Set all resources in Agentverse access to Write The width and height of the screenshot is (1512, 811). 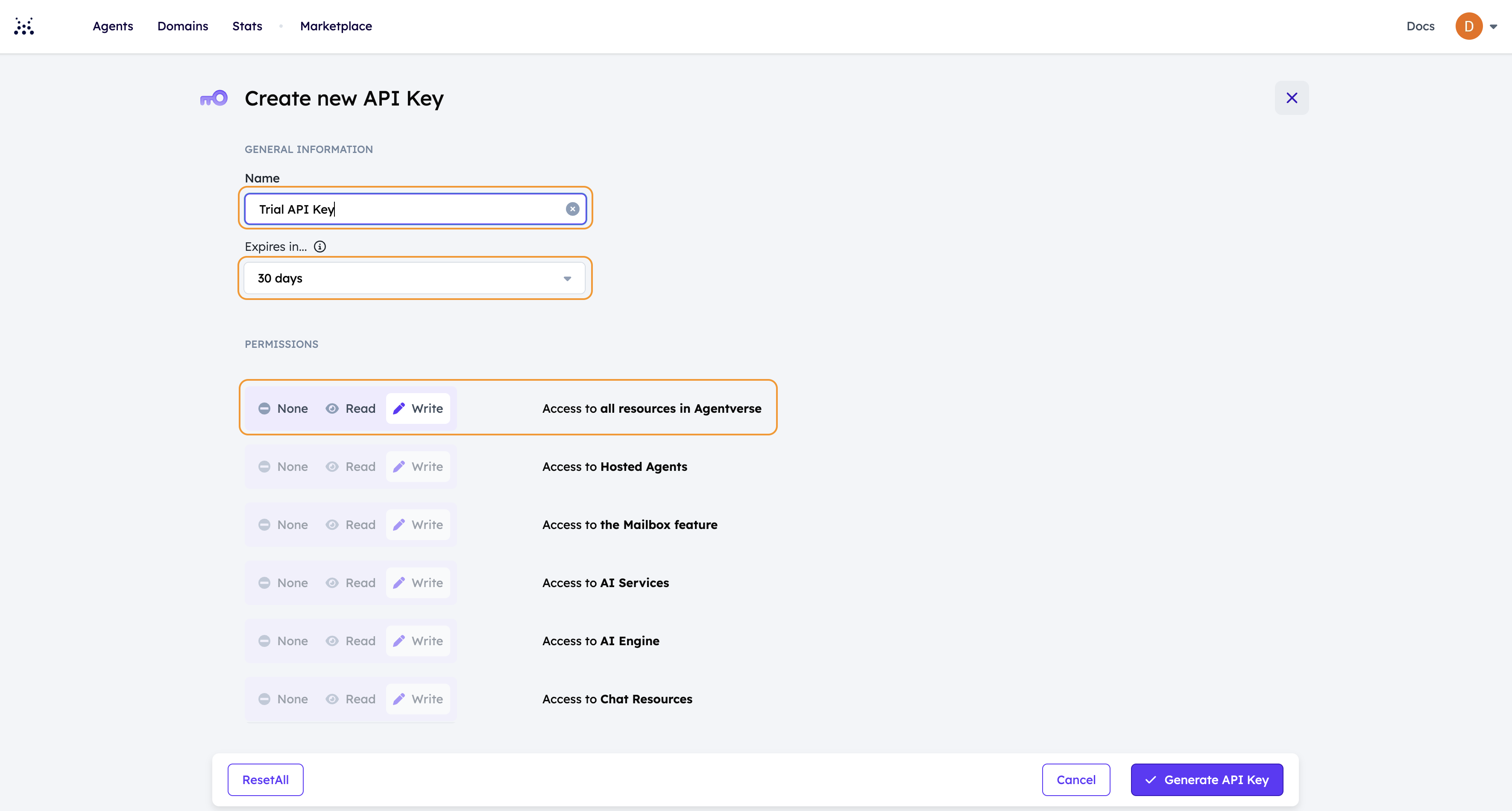click(418, 409)
